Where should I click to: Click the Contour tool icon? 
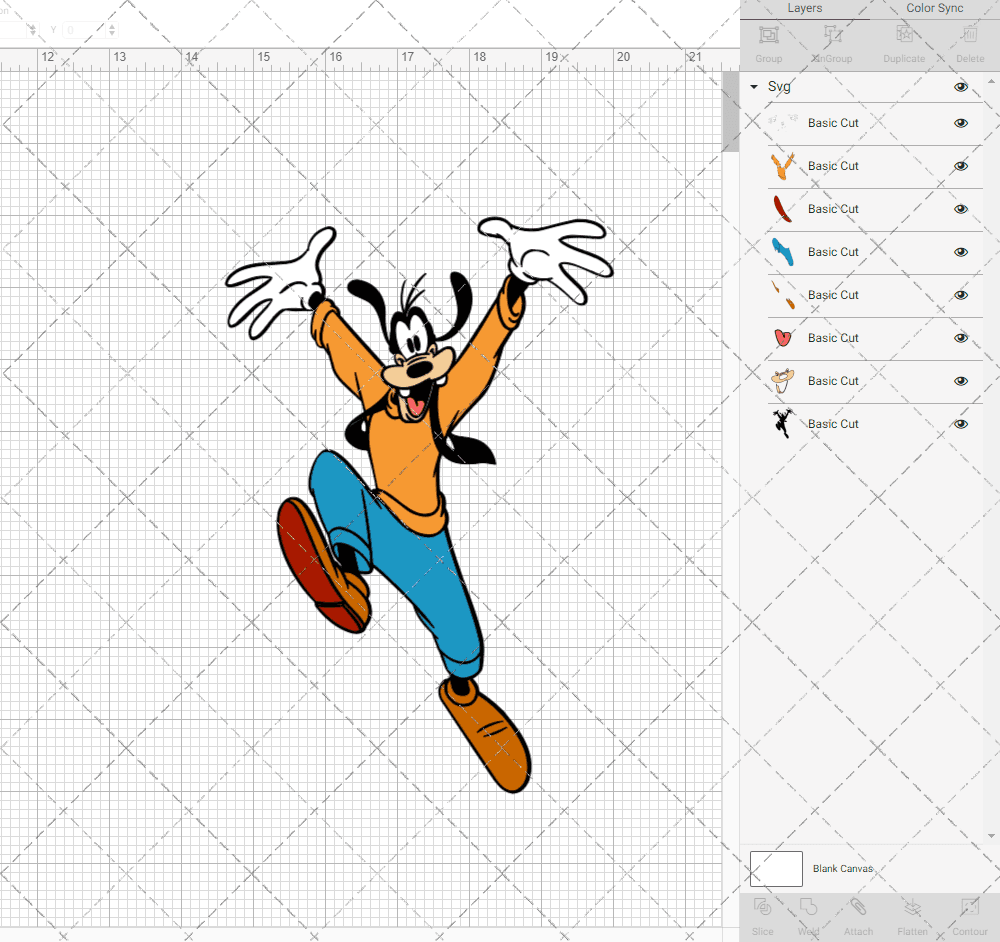pos(970,907)
